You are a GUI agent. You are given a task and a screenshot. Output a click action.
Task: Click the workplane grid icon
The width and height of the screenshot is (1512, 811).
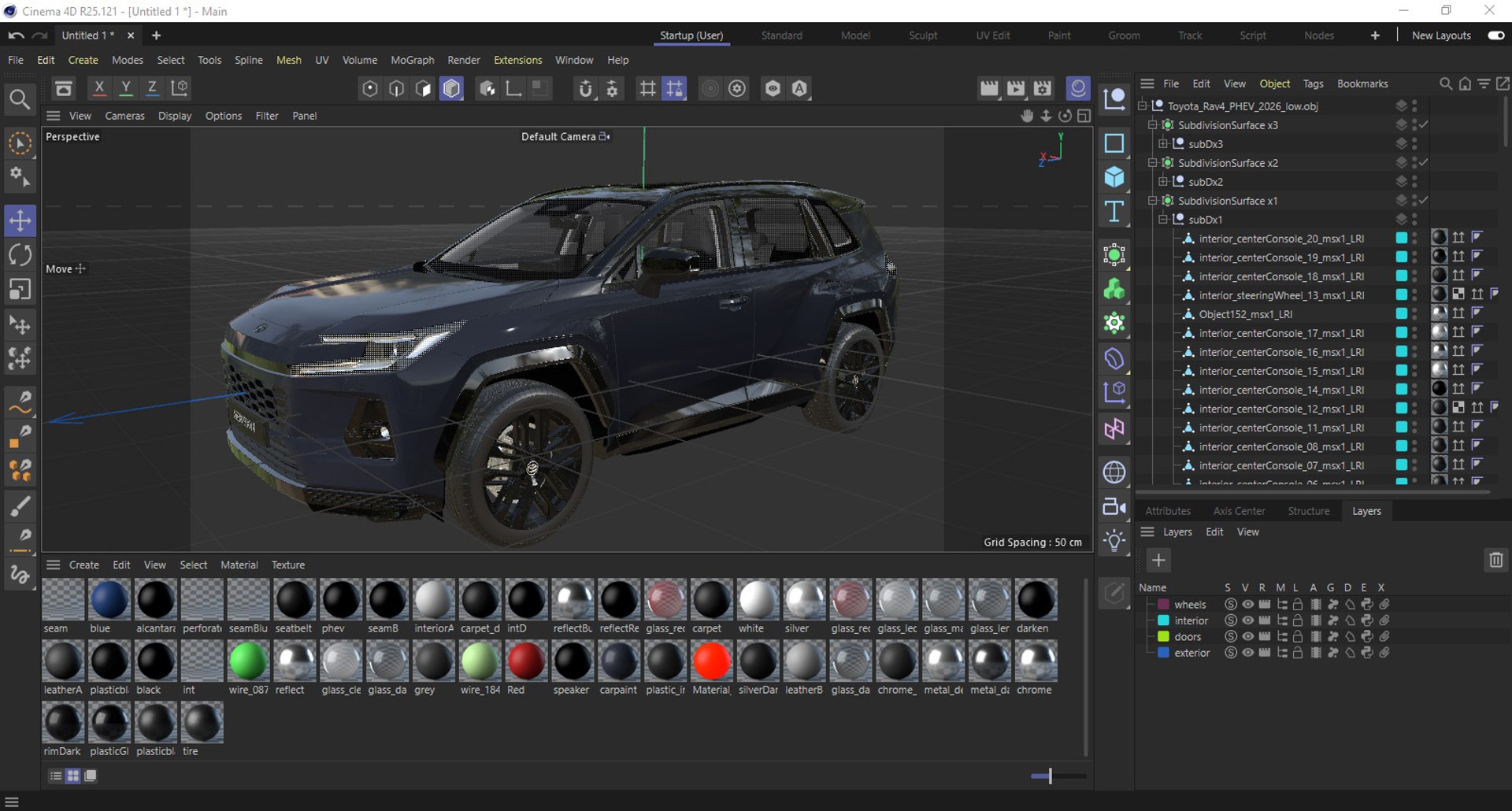coord(647,88)
